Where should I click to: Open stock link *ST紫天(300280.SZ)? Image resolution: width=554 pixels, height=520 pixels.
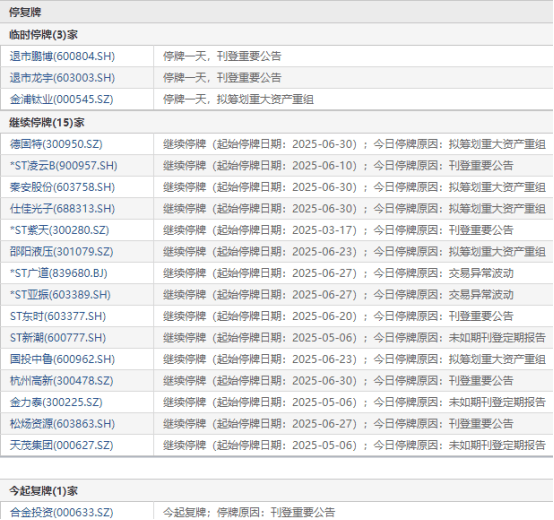coord(59,230)
